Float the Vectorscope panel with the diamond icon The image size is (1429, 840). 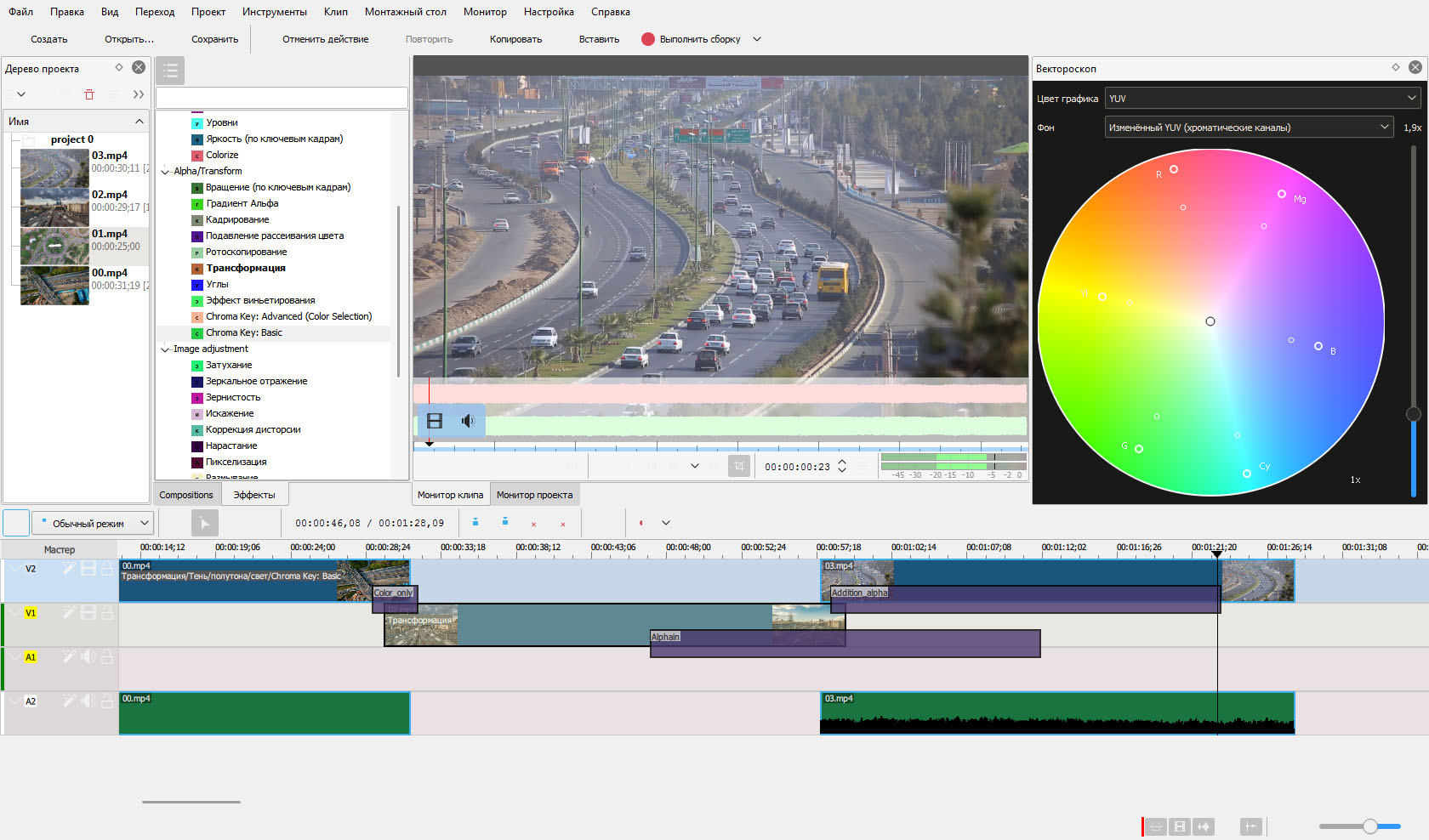1396,67
